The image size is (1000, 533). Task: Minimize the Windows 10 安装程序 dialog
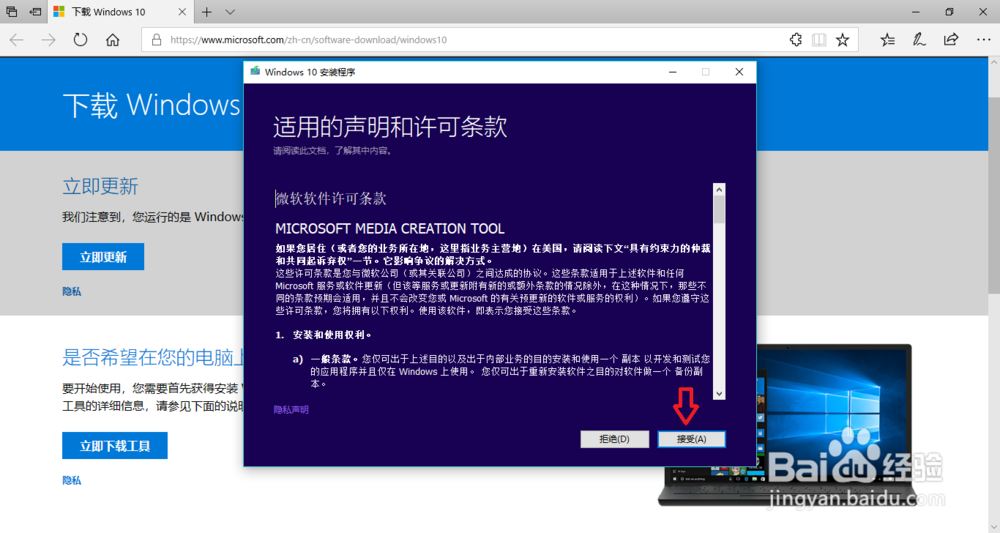[672, 71]
